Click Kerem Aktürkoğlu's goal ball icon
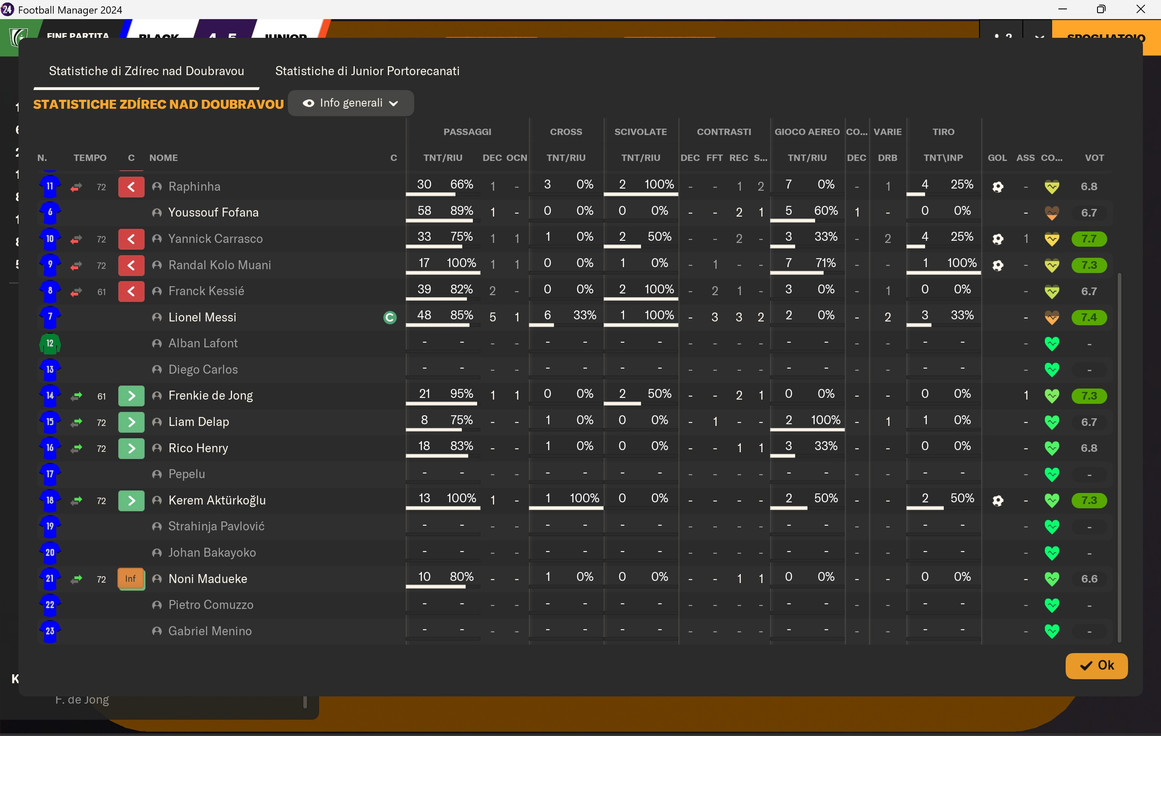 pyautogui.click(x=997, y=501)
